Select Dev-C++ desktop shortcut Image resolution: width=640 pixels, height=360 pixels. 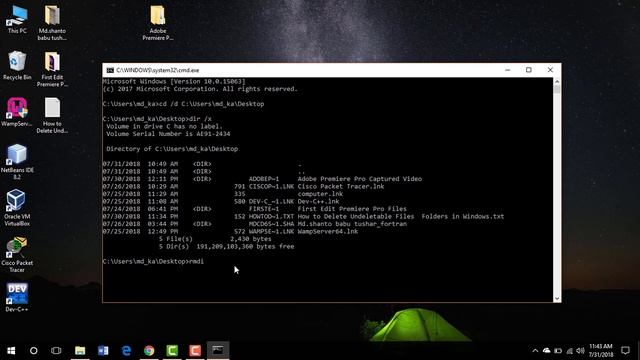[17, 298]
